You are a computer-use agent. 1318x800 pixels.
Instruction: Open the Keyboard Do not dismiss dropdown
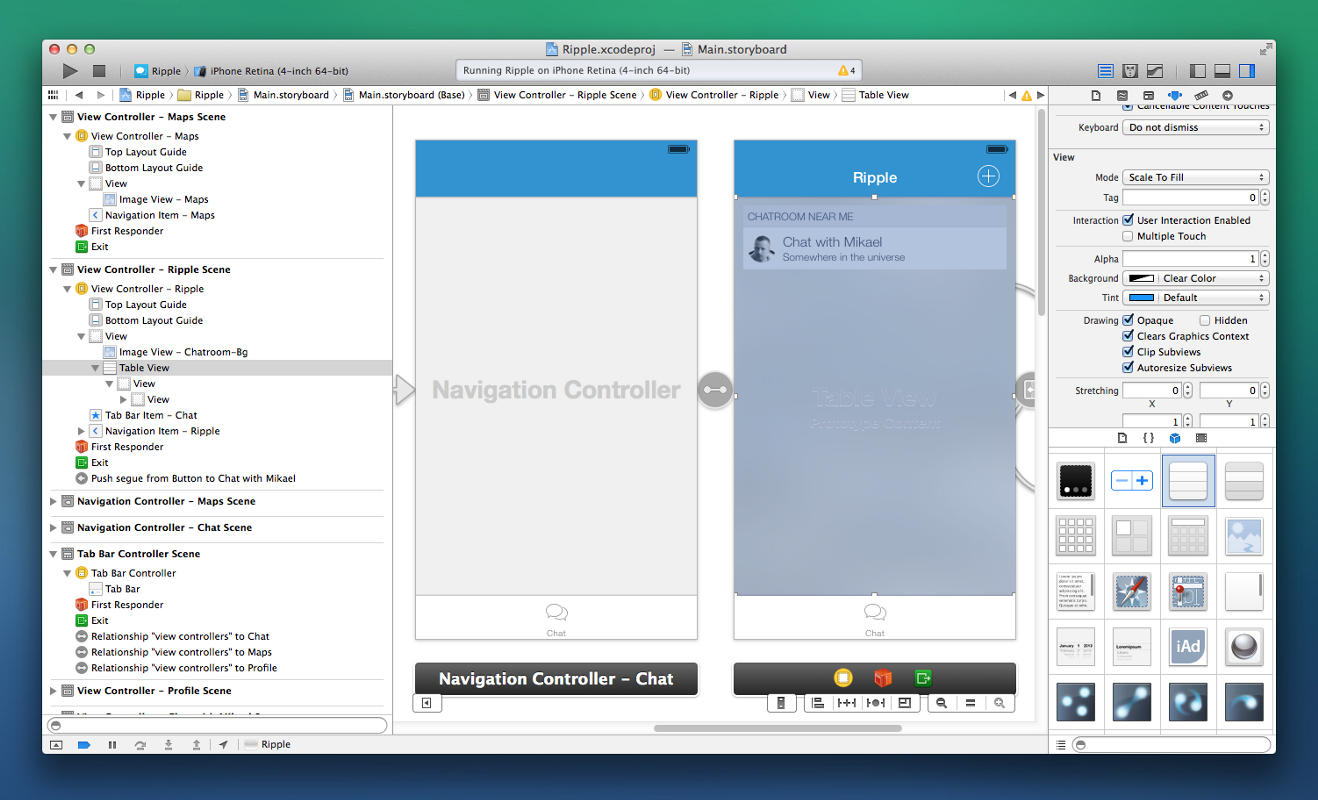tap(1195, 128)
